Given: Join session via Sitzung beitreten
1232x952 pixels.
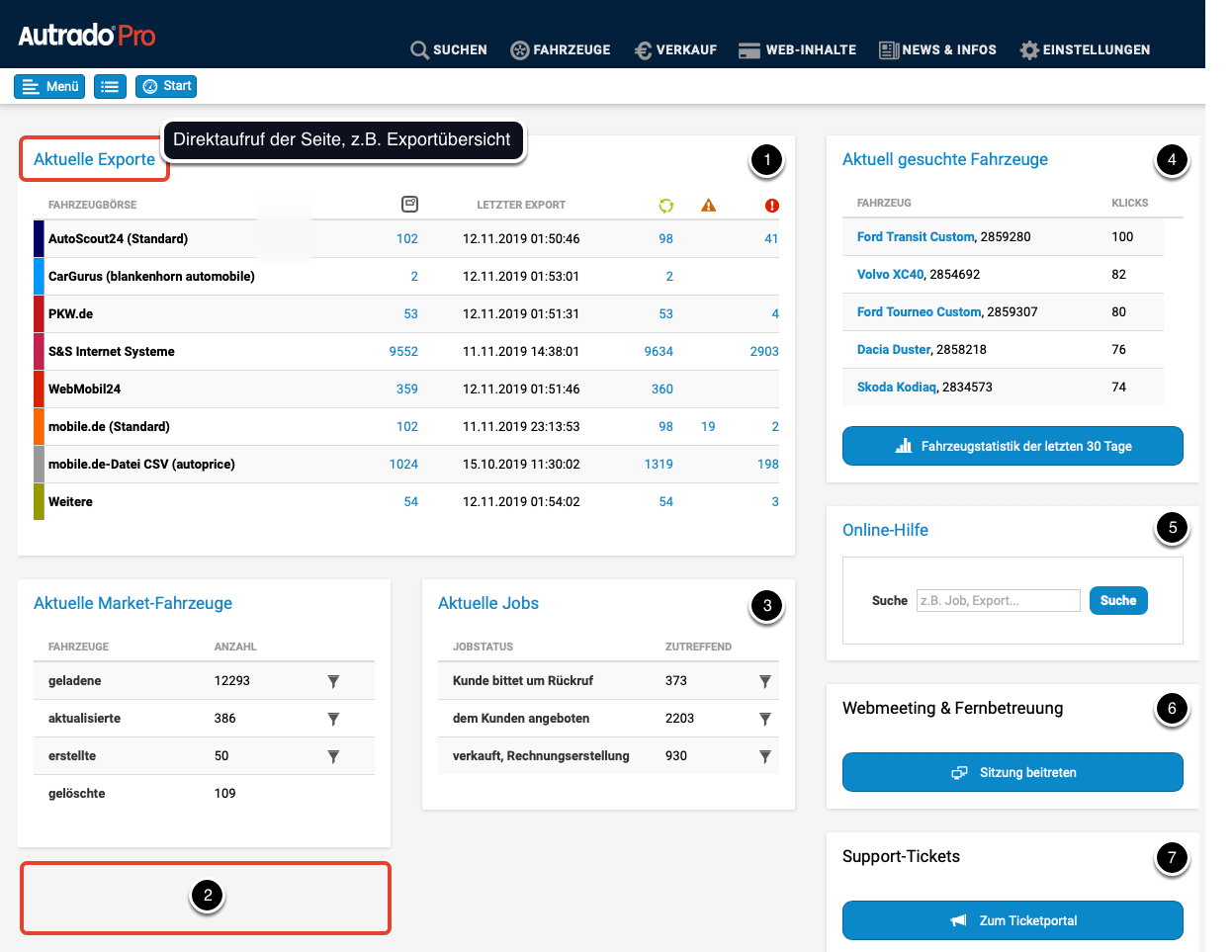Looking at the screenshot, I should point(1012,772).
